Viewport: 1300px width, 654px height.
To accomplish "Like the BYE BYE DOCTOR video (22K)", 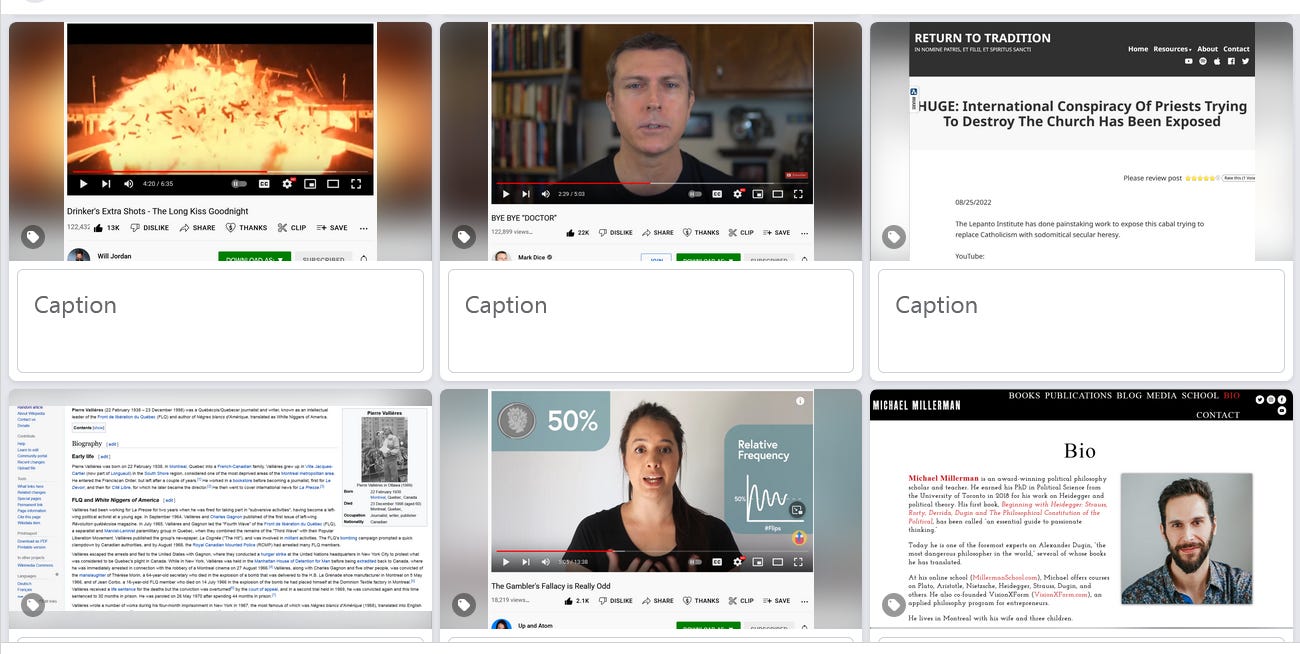I will pyautogui.click(x=577, y=233).
